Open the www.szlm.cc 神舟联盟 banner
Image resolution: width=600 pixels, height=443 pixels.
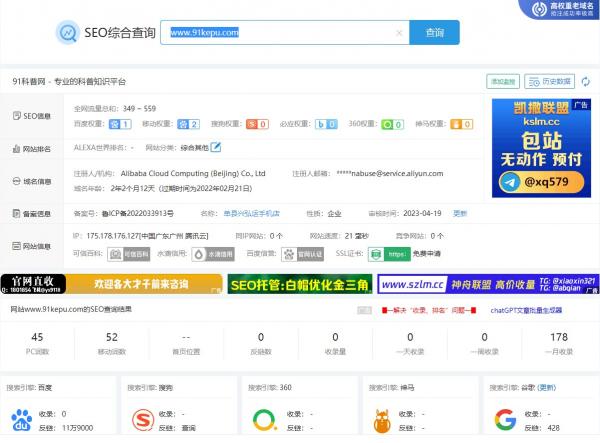[488, 284]
